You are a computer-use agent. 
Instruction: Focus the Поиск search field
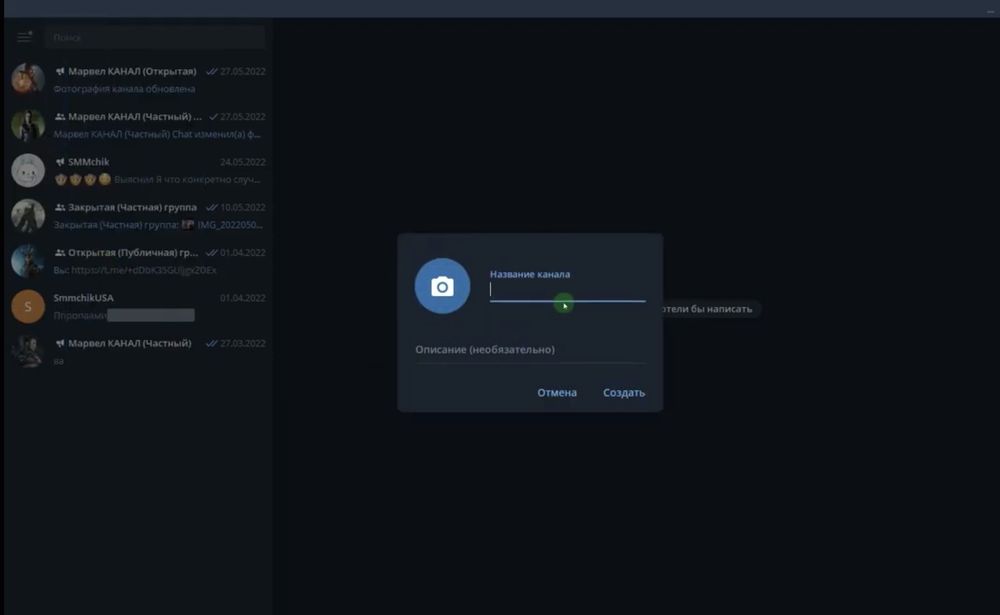(155, 38)
